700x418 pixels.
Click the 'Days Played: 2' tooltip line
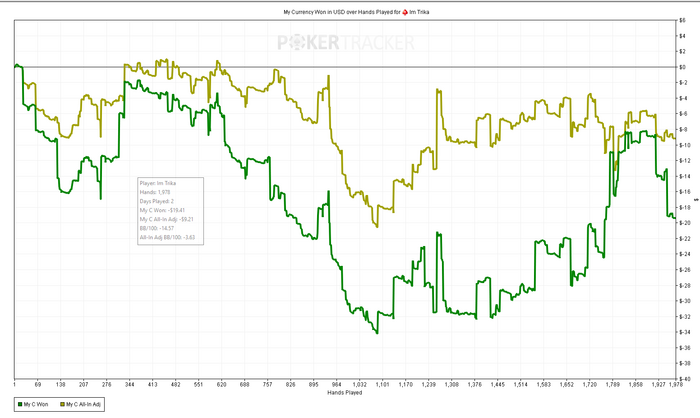coord(157,201)
